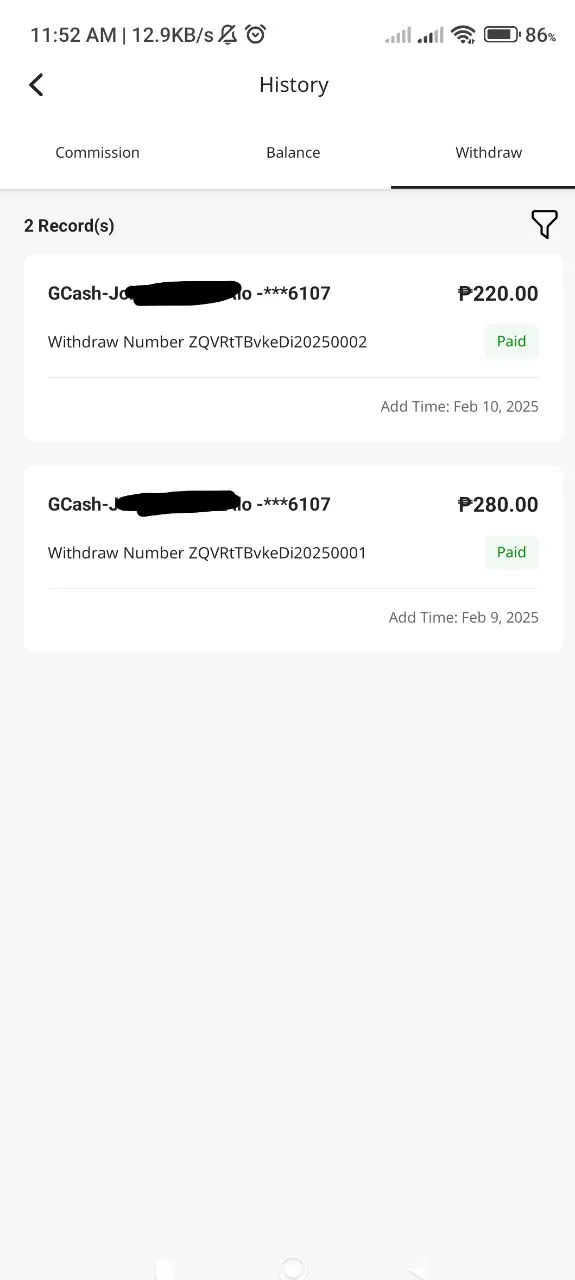Open the ₱220.00 withdrawal record
The width and height of the screenshot is (575, 1280).
(293, 347)
